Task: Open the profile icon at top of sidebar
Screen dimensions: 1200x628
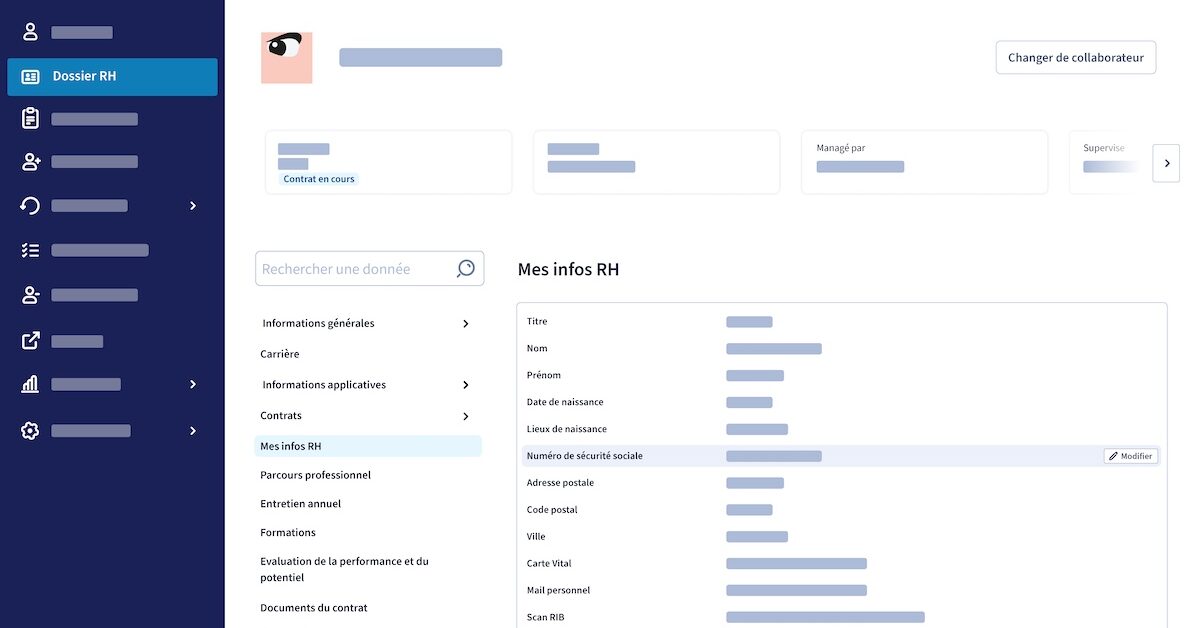Action: [29, 31]
